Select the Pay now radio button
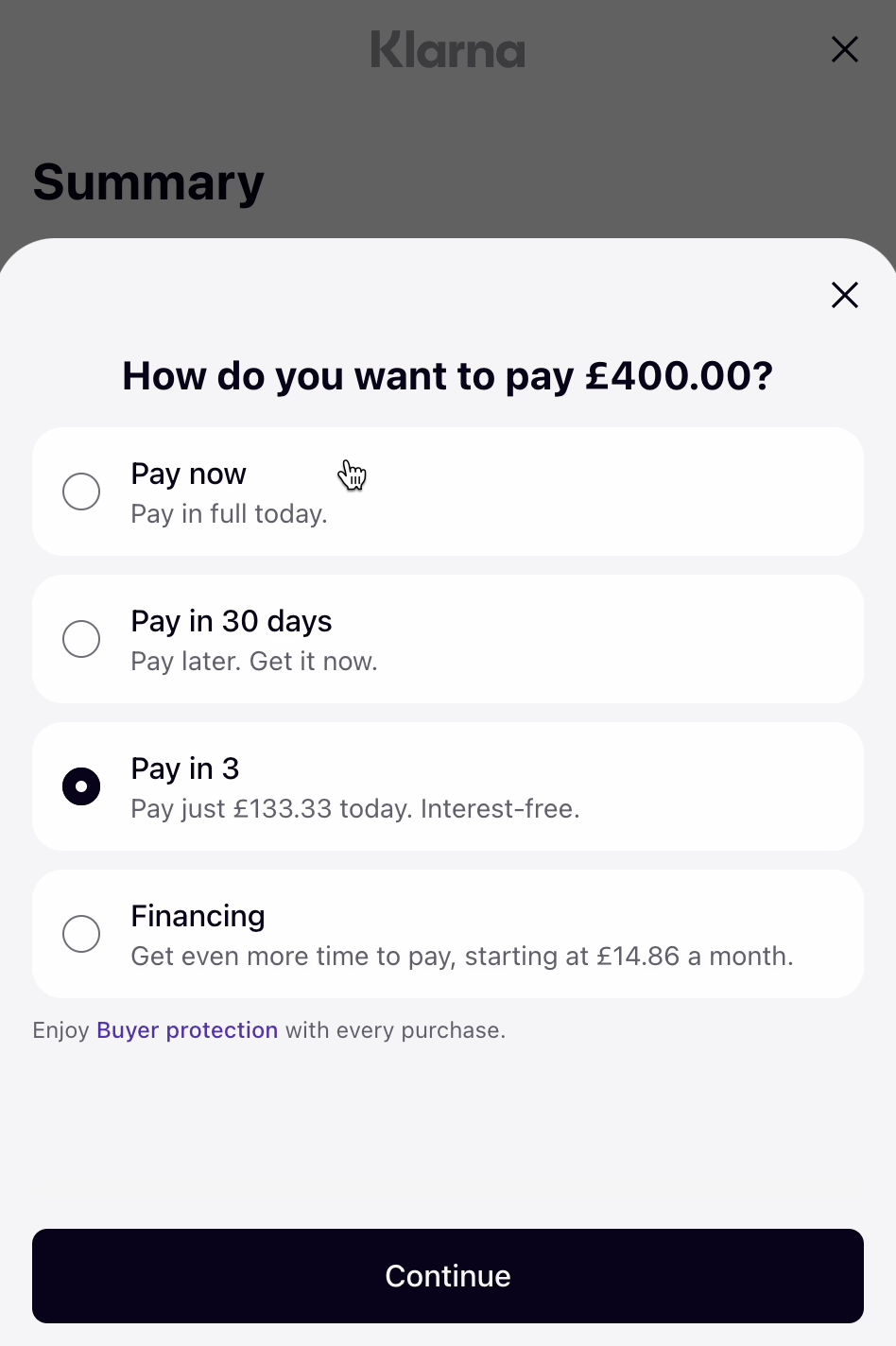The height and width of the screenshot is (1346, 896). pos(81,492)
